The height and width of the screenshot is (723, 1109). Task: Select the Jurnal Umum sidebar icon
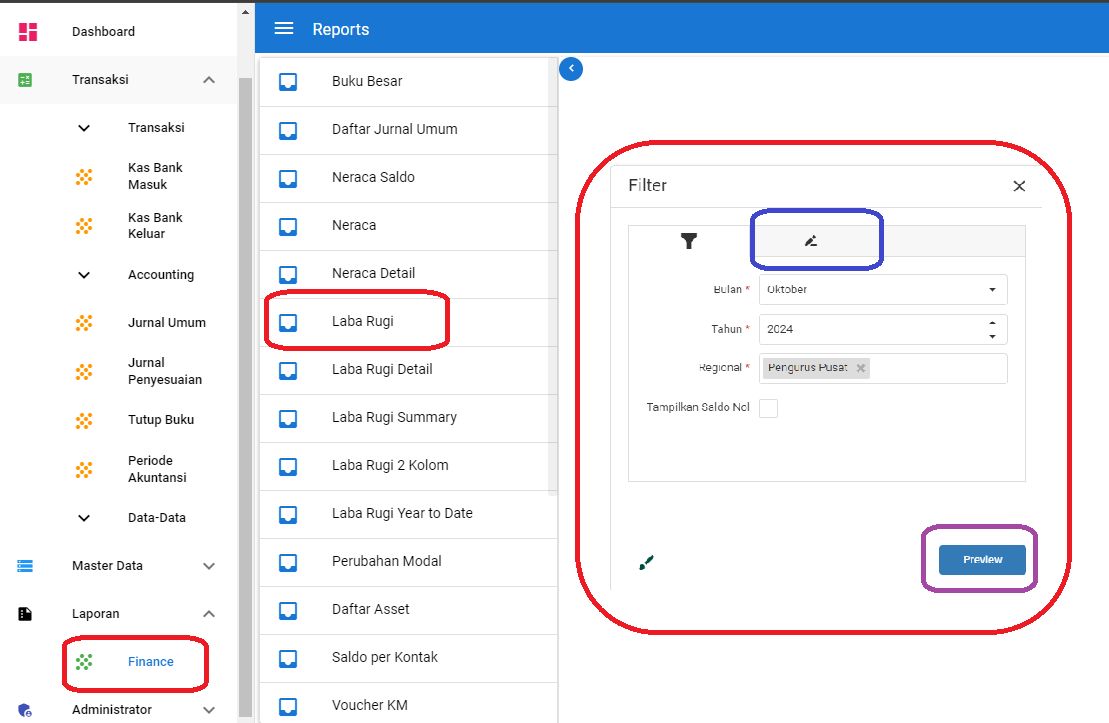[x=84, y=323]
